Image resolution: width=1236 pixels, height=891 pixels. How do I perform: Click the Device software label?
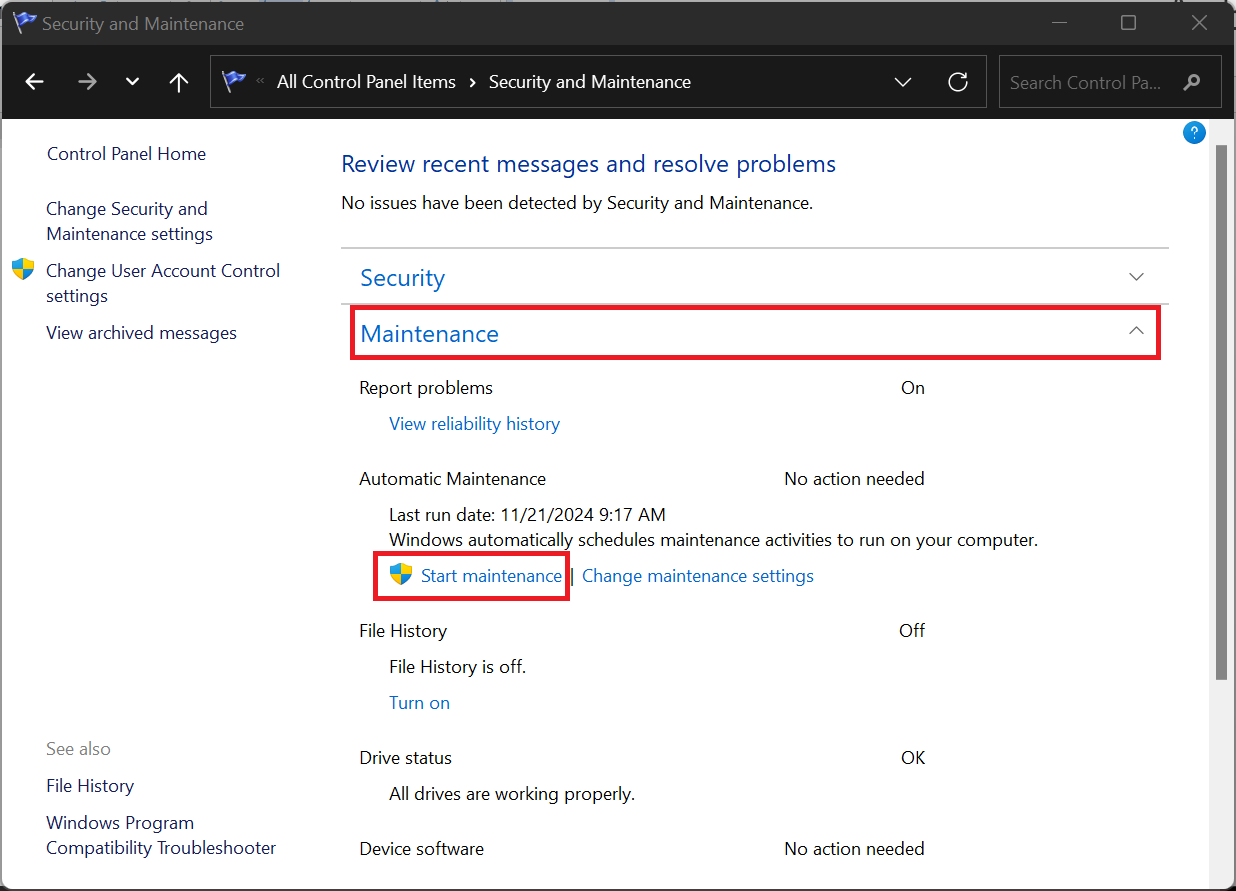point(422,849)
